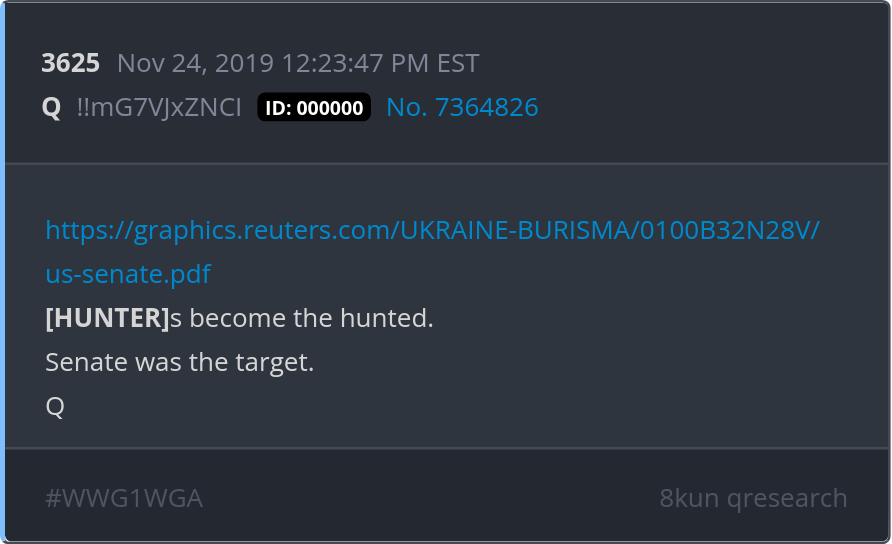Click the line 'Senate was the target.'
Viewport: 892px width, 544px height.
[180, 362]
